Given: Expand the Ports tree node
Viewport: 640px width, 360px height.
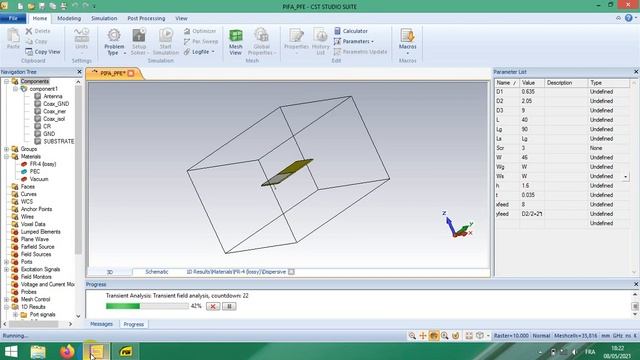Looking at the screenshot, I should (x=7, y=262).
